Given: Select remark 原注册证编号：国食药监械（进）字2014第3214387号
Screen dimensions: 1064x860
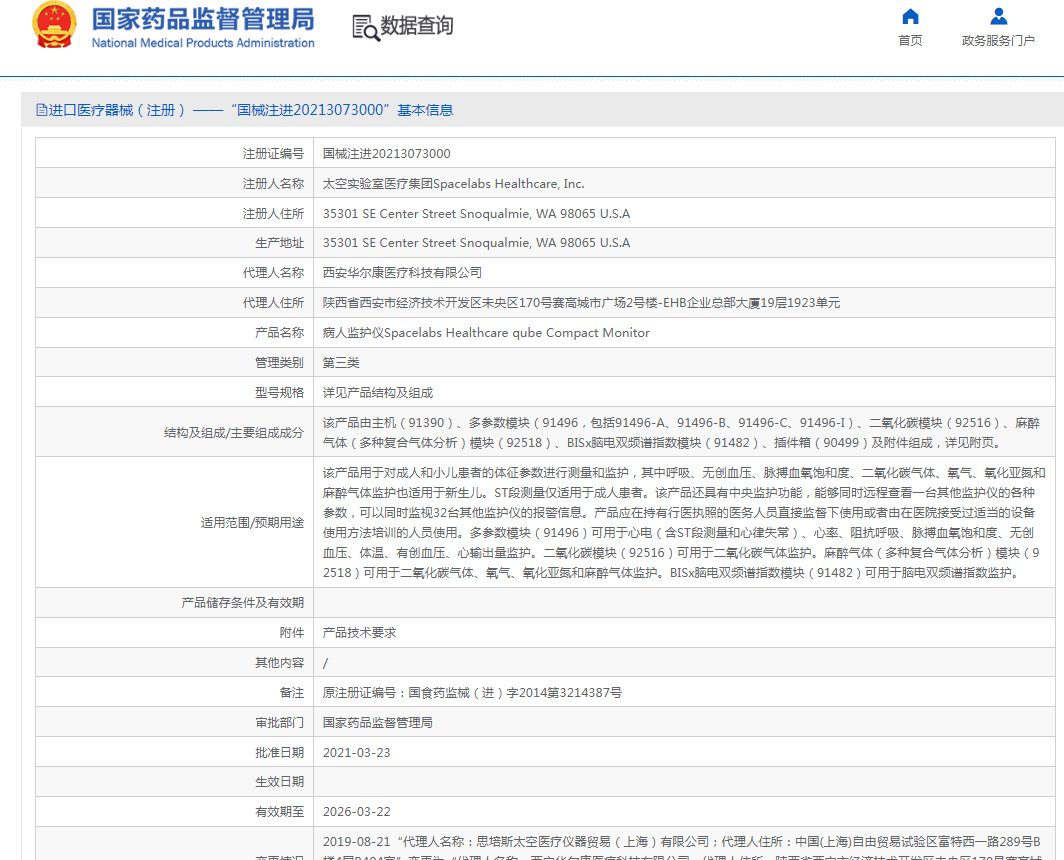Looking at the screenshot, I should click(472, 692).
